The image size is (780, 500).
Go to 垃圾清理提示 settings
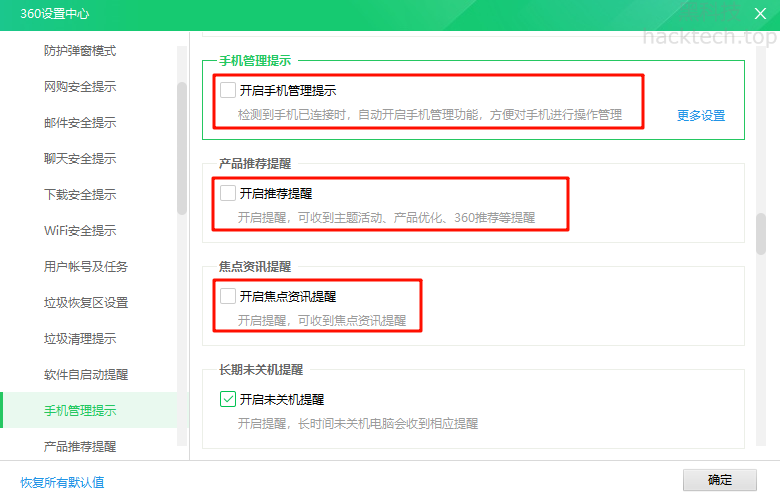[x=80, y=339]
